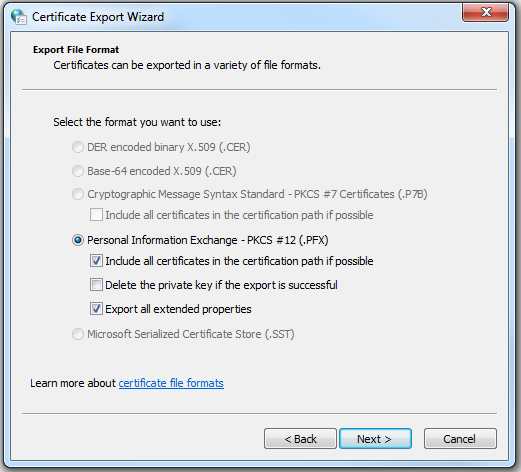Enable Delete the private key checkbox

coord(96,285)
